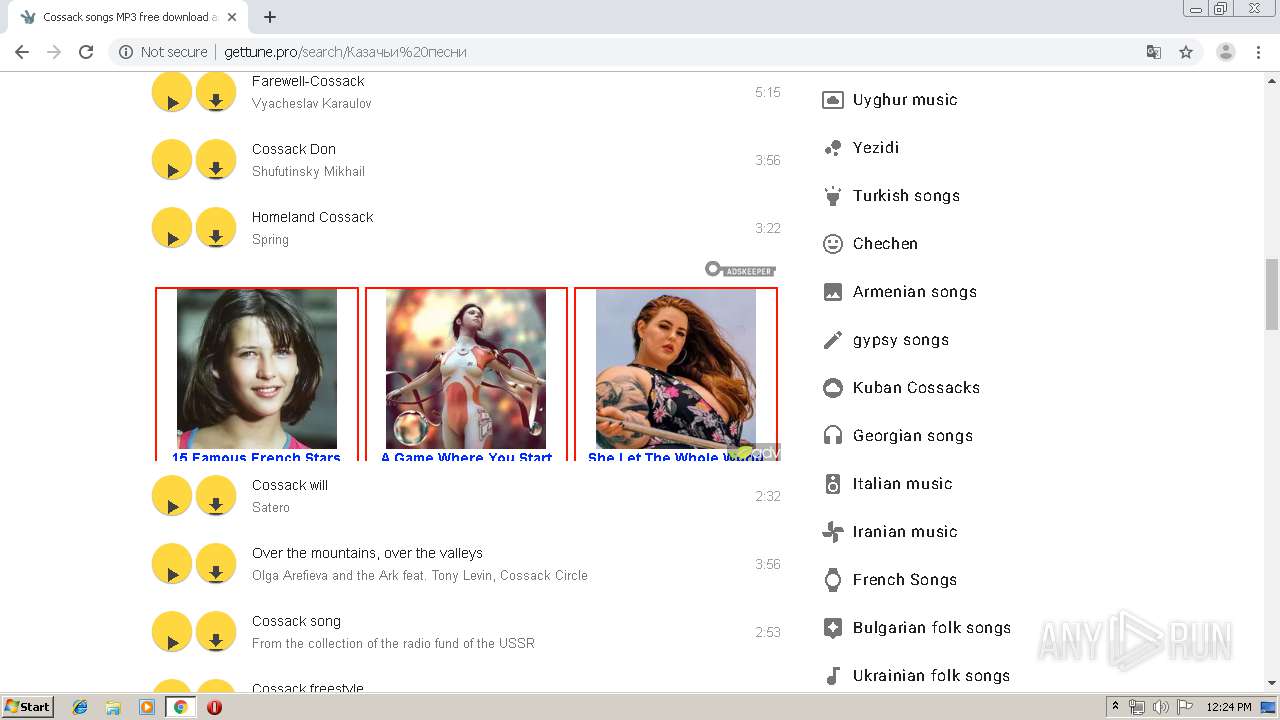Open the 15 Famous French Stars ad

pos(257,374)
